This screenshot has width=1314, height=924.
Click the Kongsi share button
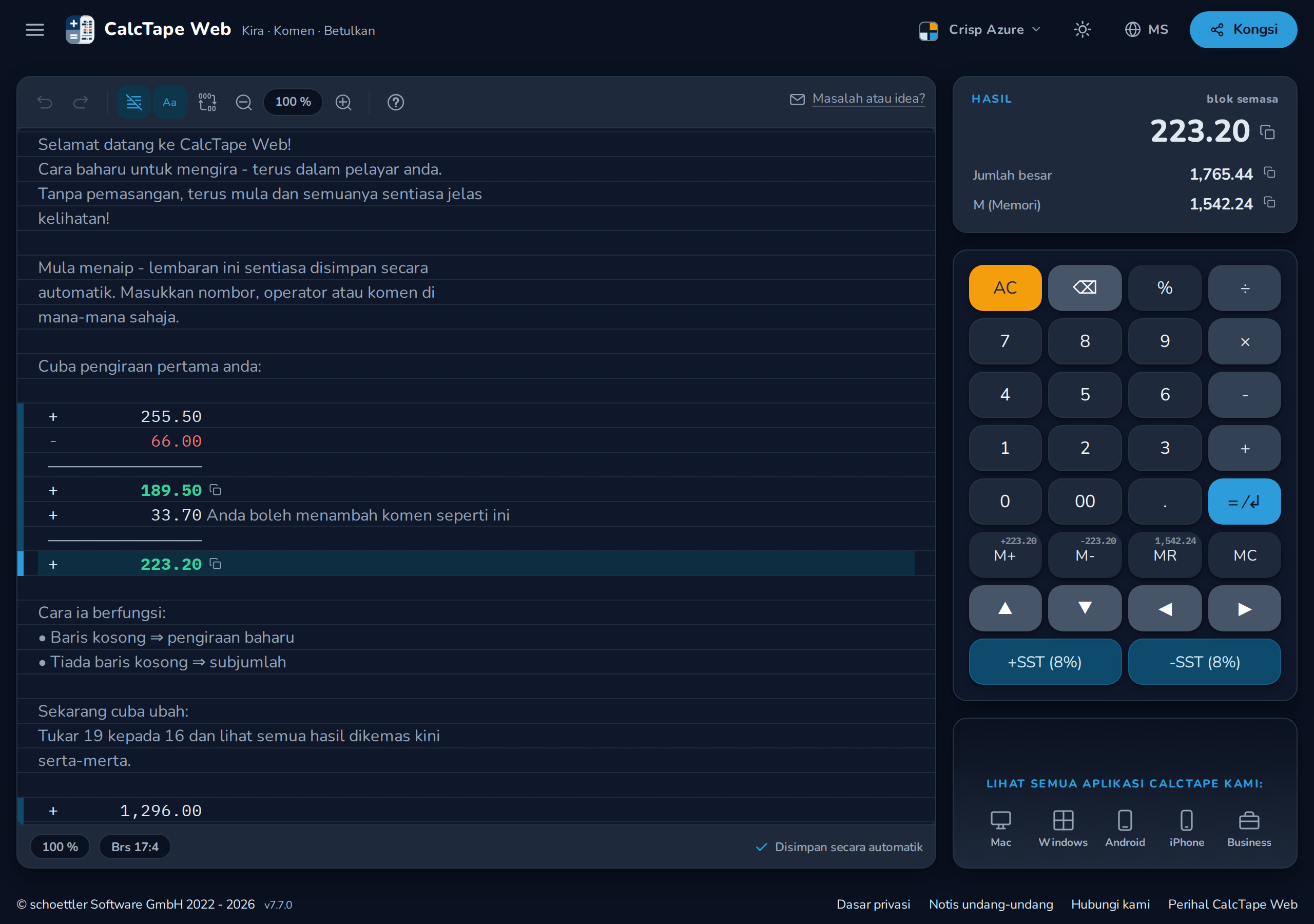1243,29
